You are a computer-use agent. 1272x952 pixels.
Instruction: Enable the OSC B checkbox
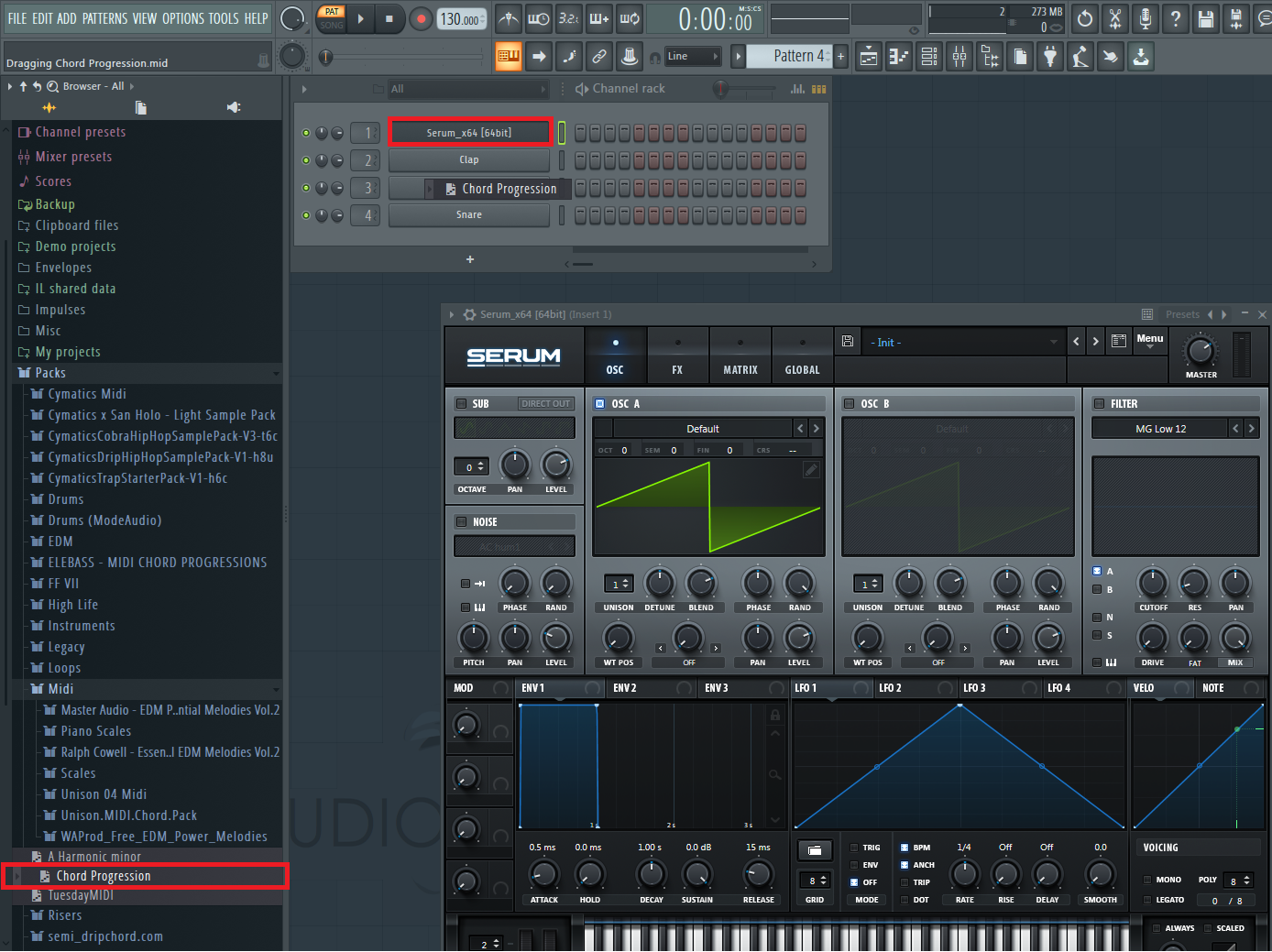pyautogui.click(x=849, y=403)
